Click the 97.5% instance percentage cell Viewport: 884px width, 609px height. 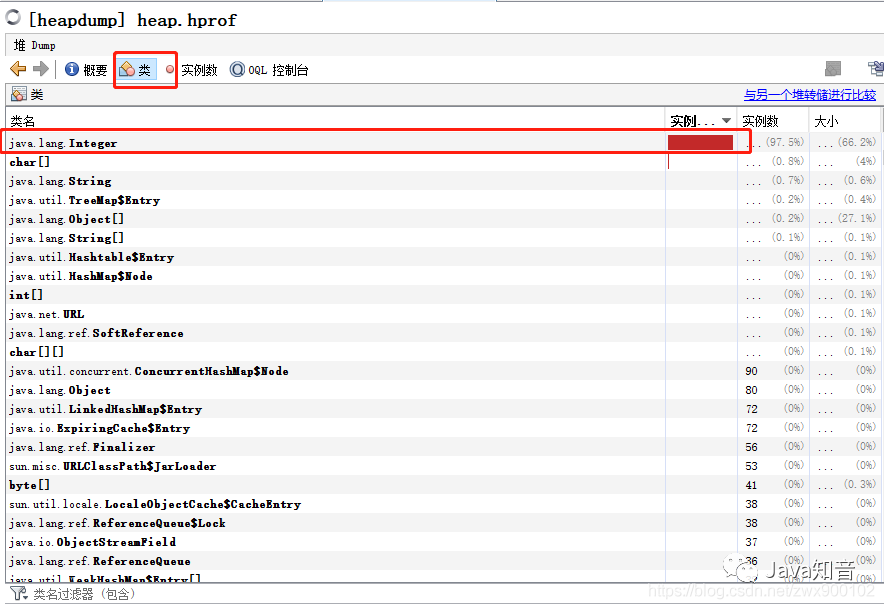pos(784,142)
